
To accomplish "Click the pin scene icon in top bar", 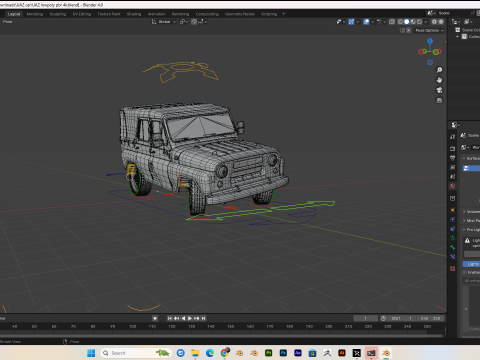I will coord(472,13).
